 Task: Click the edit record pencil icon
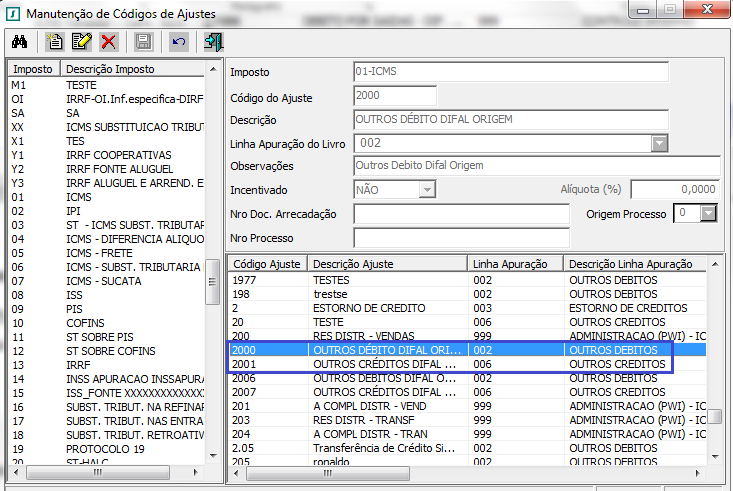point(81,42)
